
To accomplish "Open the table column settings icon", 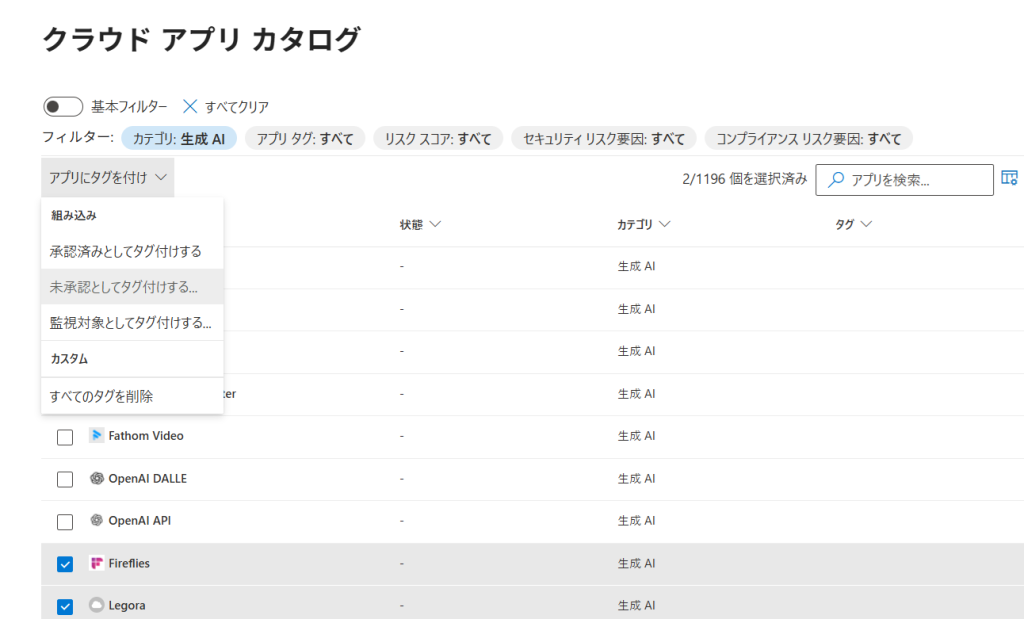I will pos(1009,179).
